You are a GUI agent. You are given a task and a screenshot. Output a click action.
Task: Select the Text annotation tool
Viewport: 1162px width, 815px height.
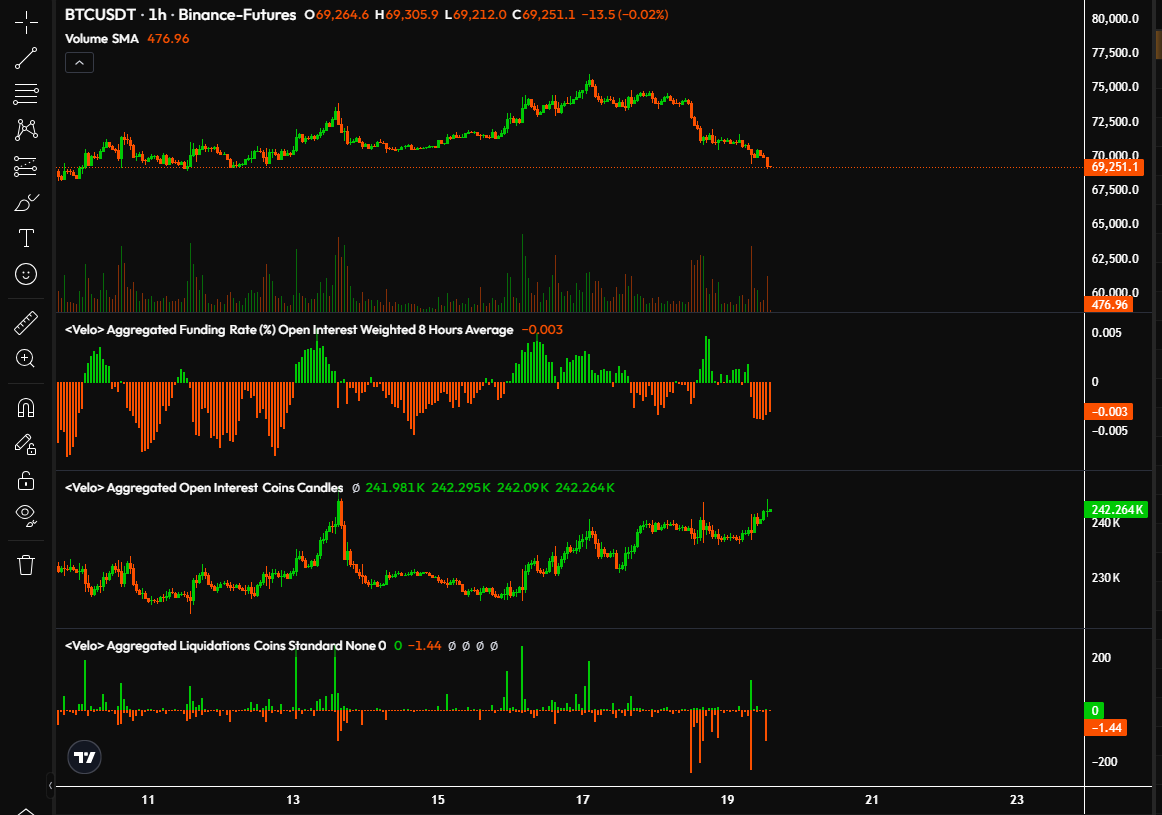pos(26,238)
